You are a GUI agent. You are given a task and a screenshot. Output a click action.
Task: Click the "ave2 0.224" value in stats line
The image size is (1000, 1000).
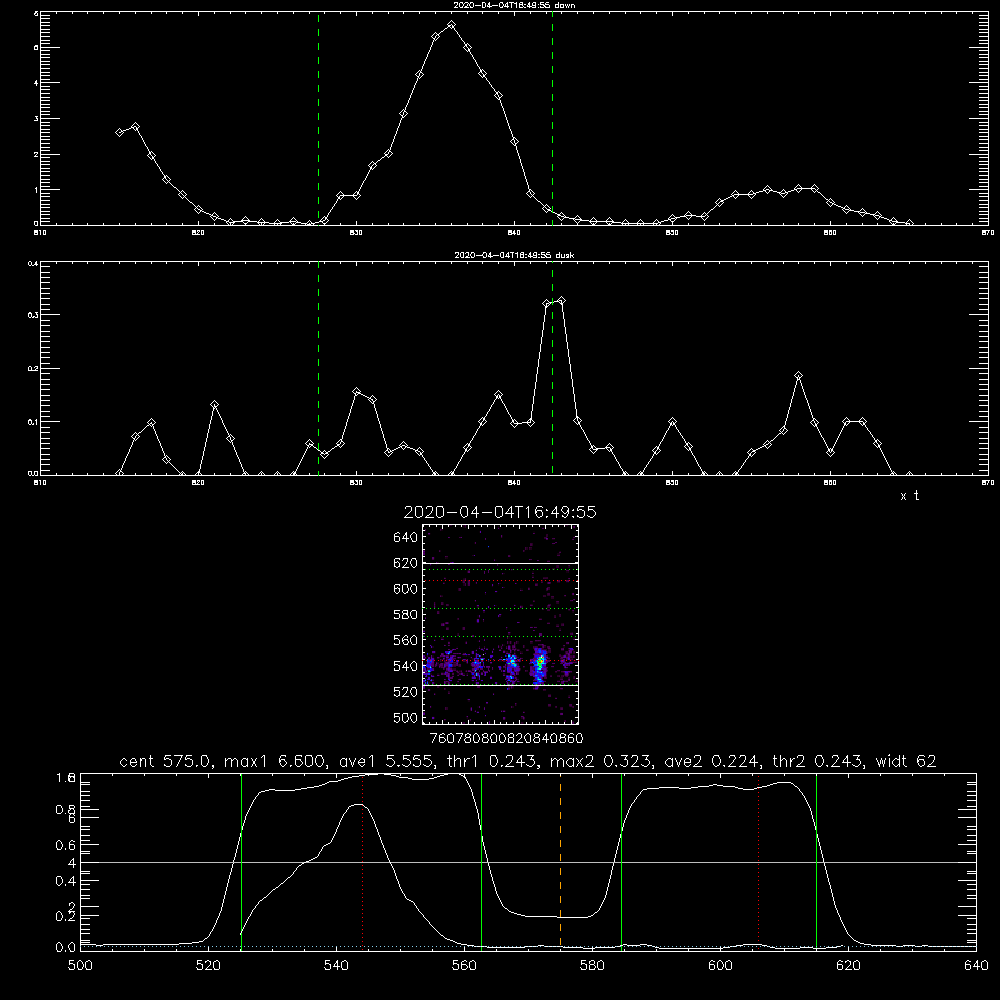713,761
